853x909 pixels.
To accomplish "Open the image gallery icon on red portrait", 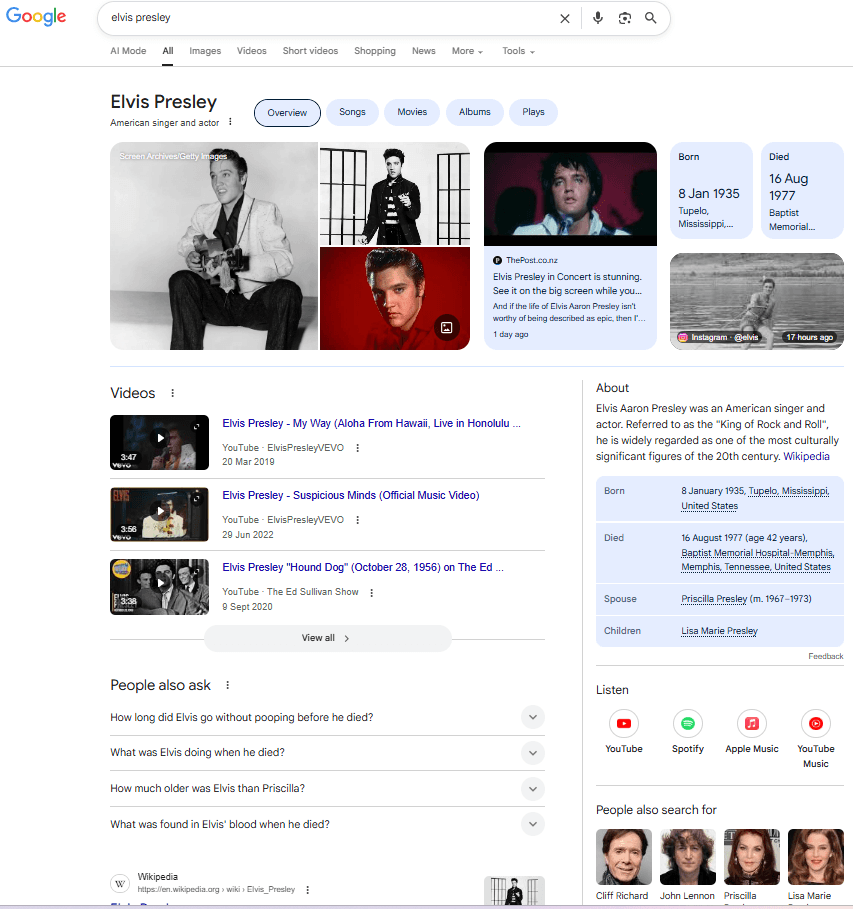I will pyautogui.click(x=447, y=328).
